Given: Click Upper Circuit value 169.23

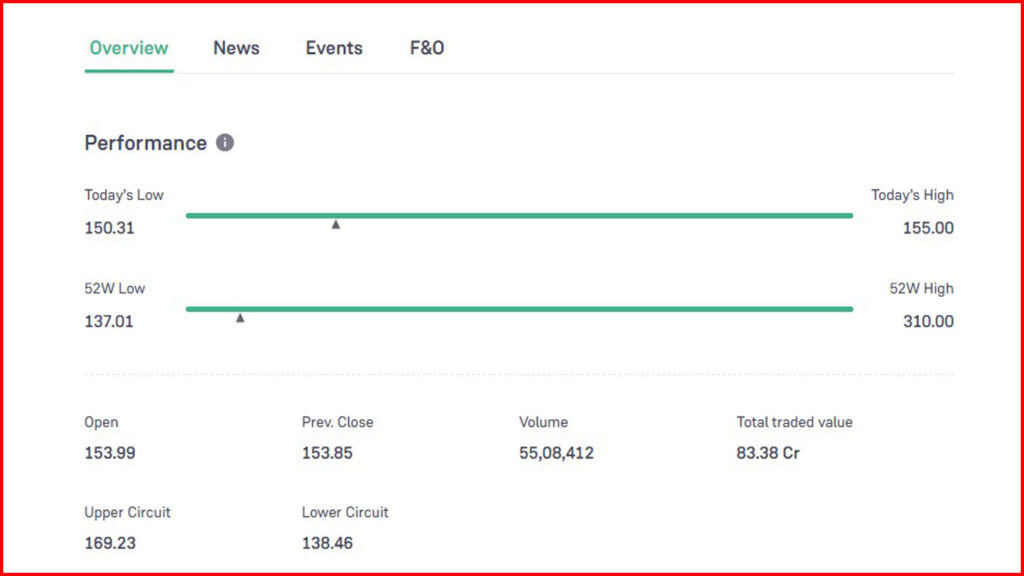Looking at the screenshot, I should tap(110, 543).
